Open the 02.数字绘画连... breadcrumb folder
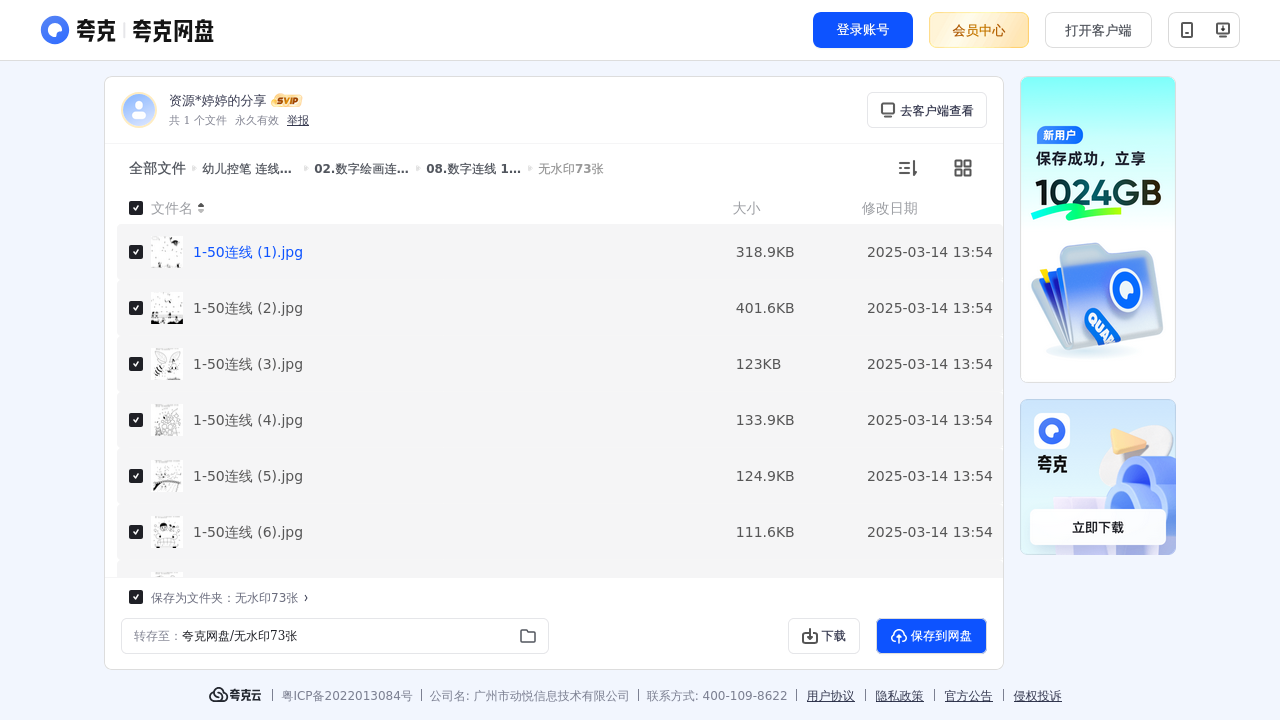 pos(361,169)
